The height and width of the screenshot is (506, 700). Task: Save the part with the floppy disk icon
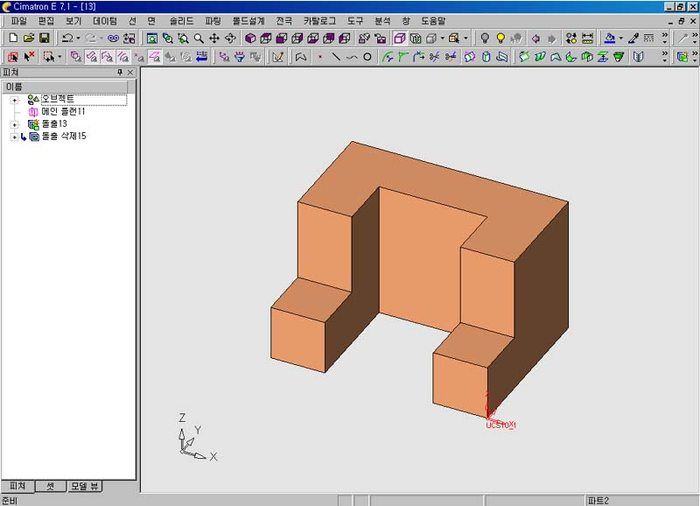point(44,38)
